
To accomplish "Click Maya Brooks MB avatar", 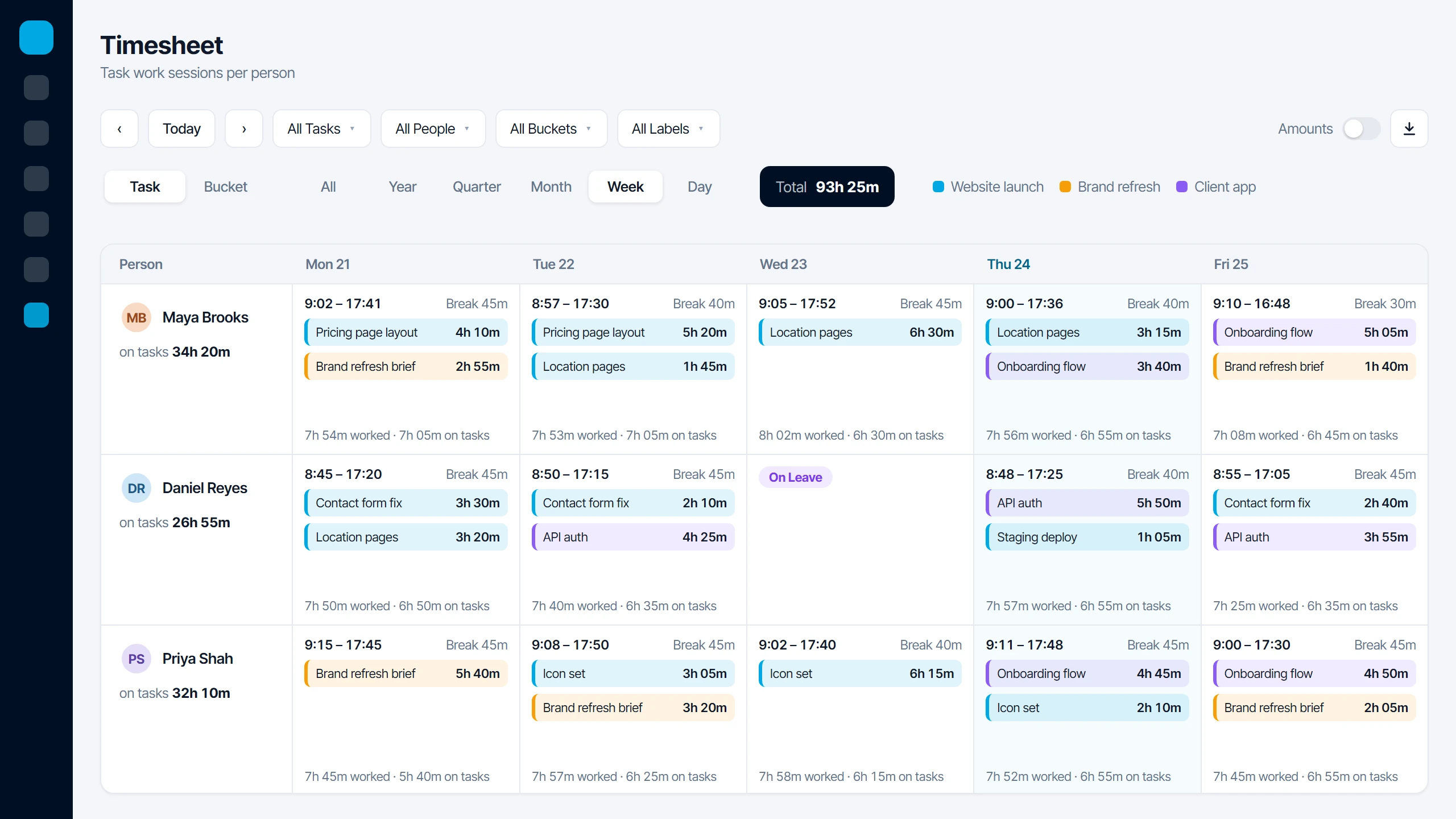I will (136, 317).
